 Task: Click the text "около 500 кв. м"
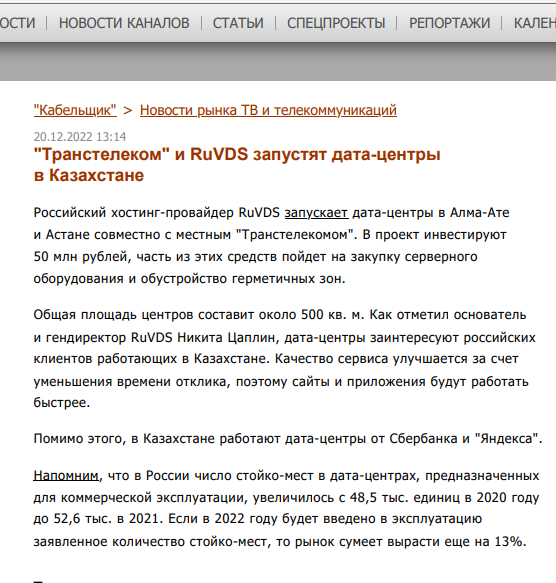[x=312, y=315]
